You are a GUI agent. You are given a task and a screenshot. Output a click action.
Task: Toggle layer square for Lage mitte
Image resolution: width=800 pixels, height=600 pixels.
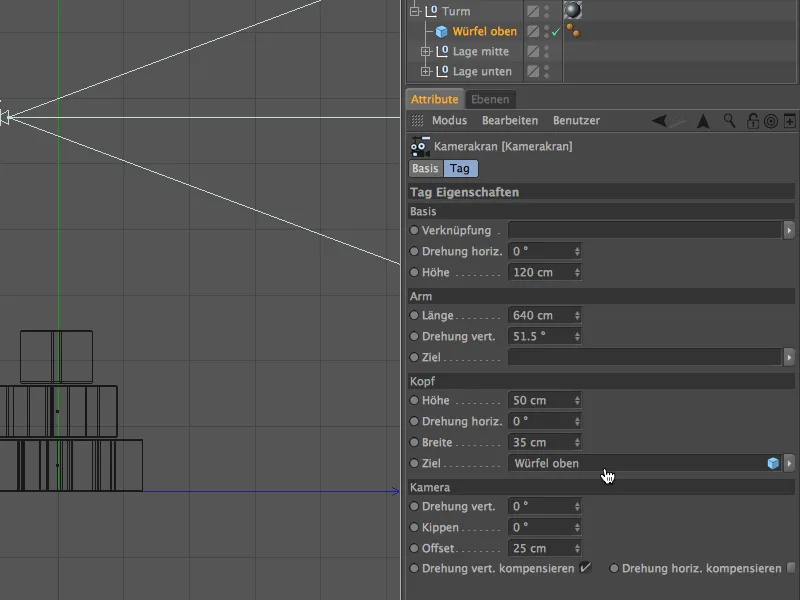point(533,51)
